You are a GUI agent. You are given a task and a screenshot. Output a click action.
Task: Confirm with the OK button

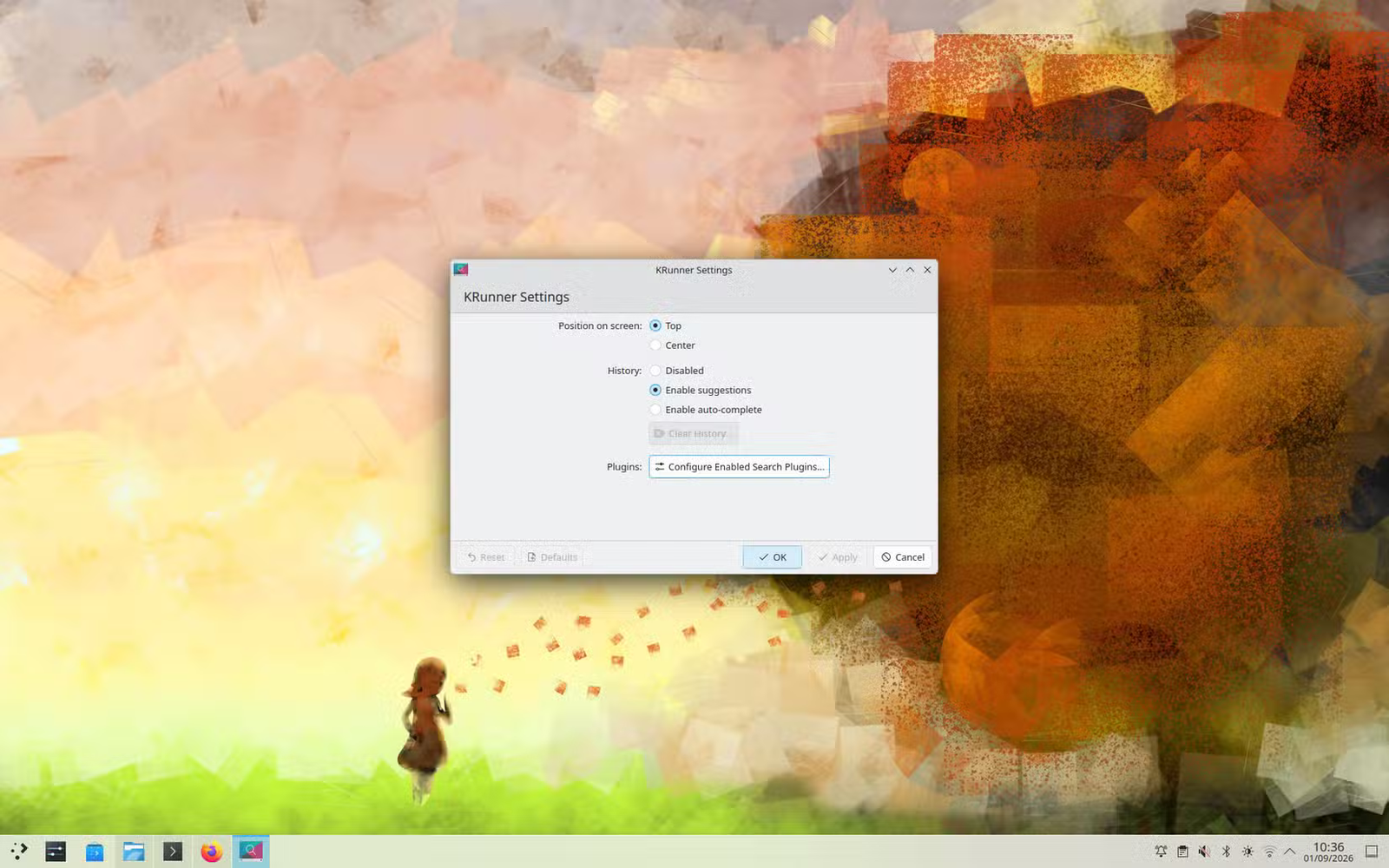pos(772,557)
